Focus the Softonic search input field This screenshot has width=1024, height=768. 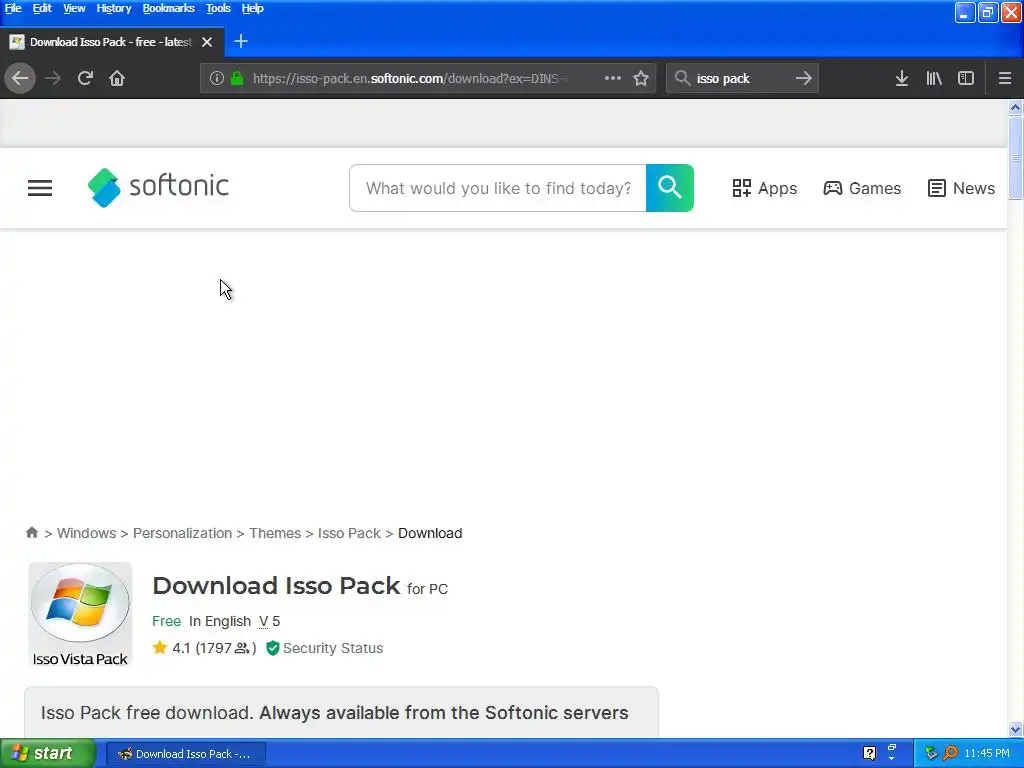498,188
